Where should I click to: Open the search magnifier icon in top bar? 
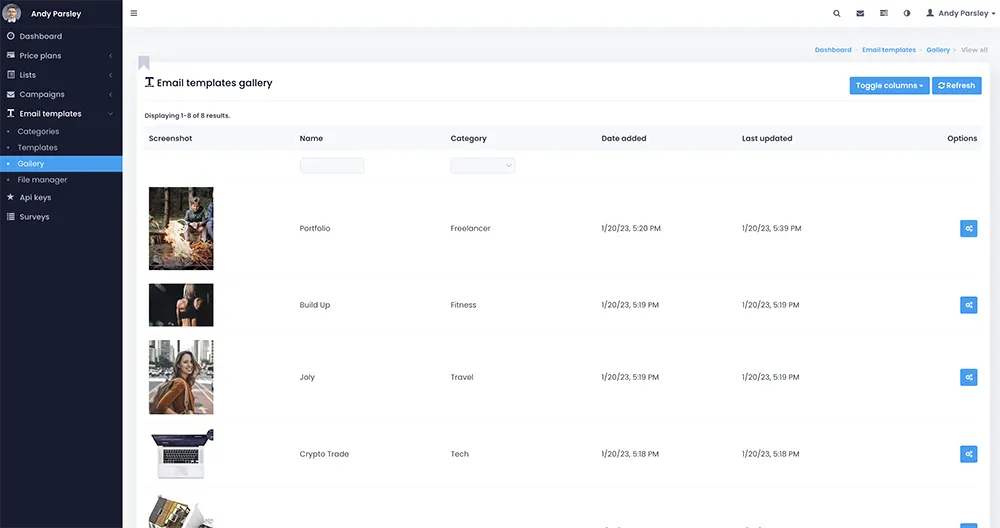(837, 13)
